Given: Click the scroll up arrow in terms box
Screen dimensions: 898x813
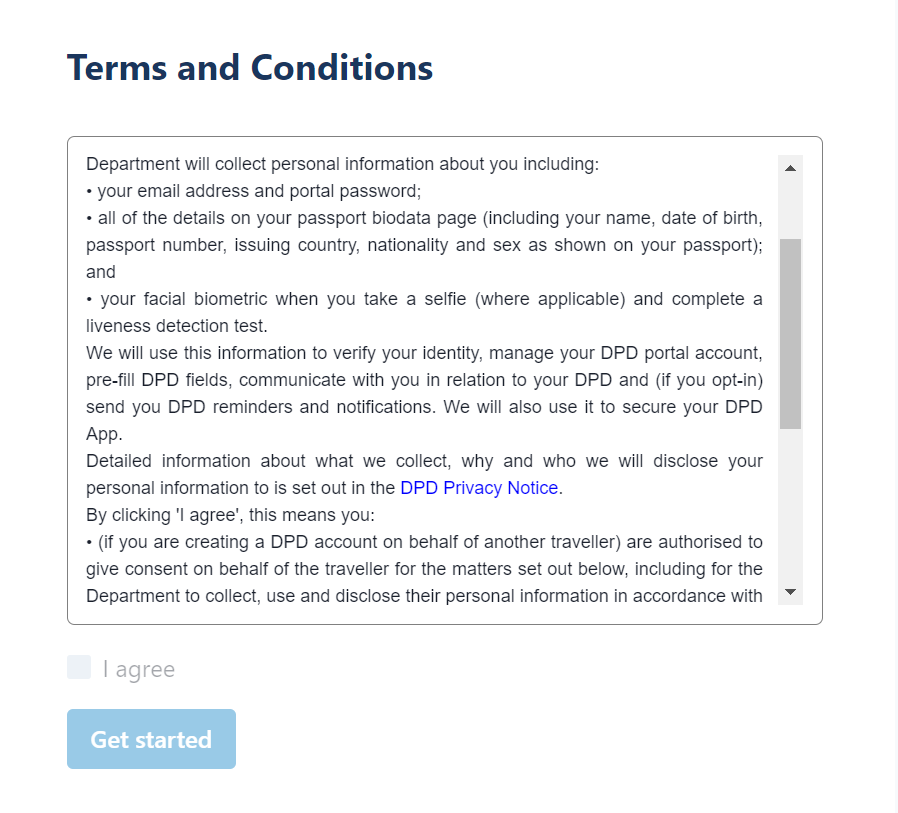Looking at the screenshot, I should [x=790, y=168].
